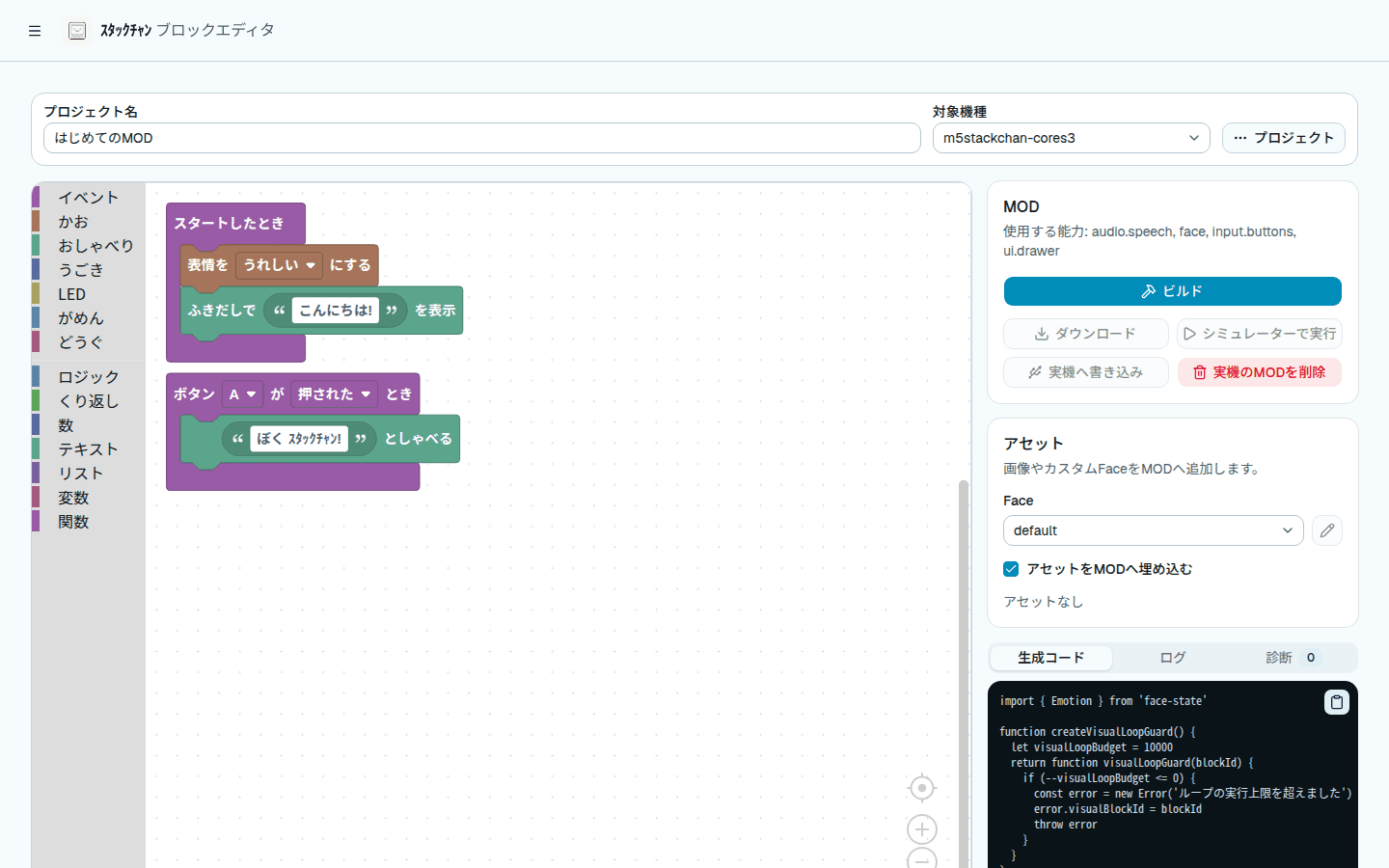Zoom in on the block workspace

922,829
